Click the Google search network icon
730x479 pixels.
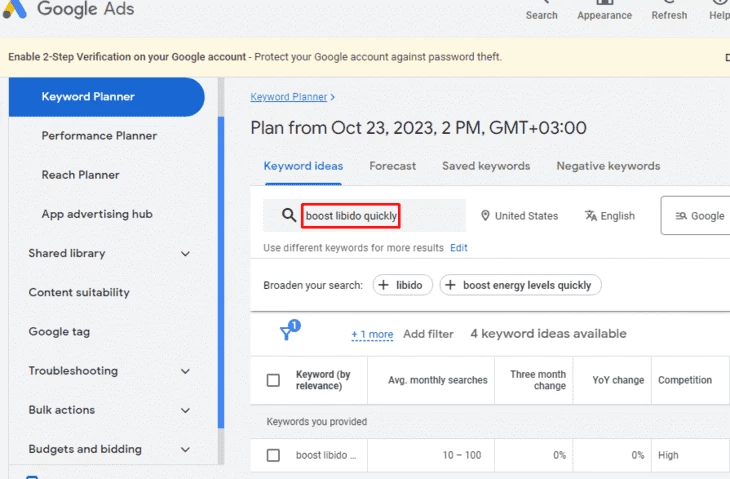(x=681, y=216)
